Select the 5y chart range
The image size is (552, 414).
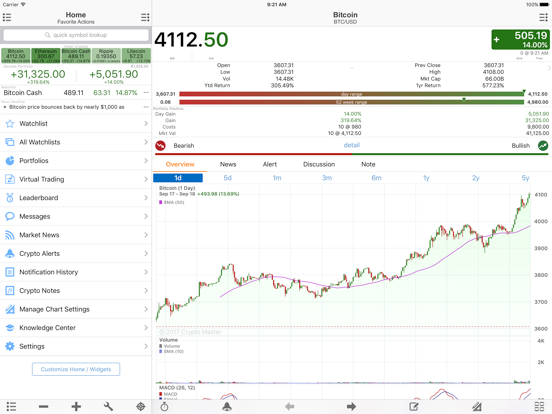525,178
